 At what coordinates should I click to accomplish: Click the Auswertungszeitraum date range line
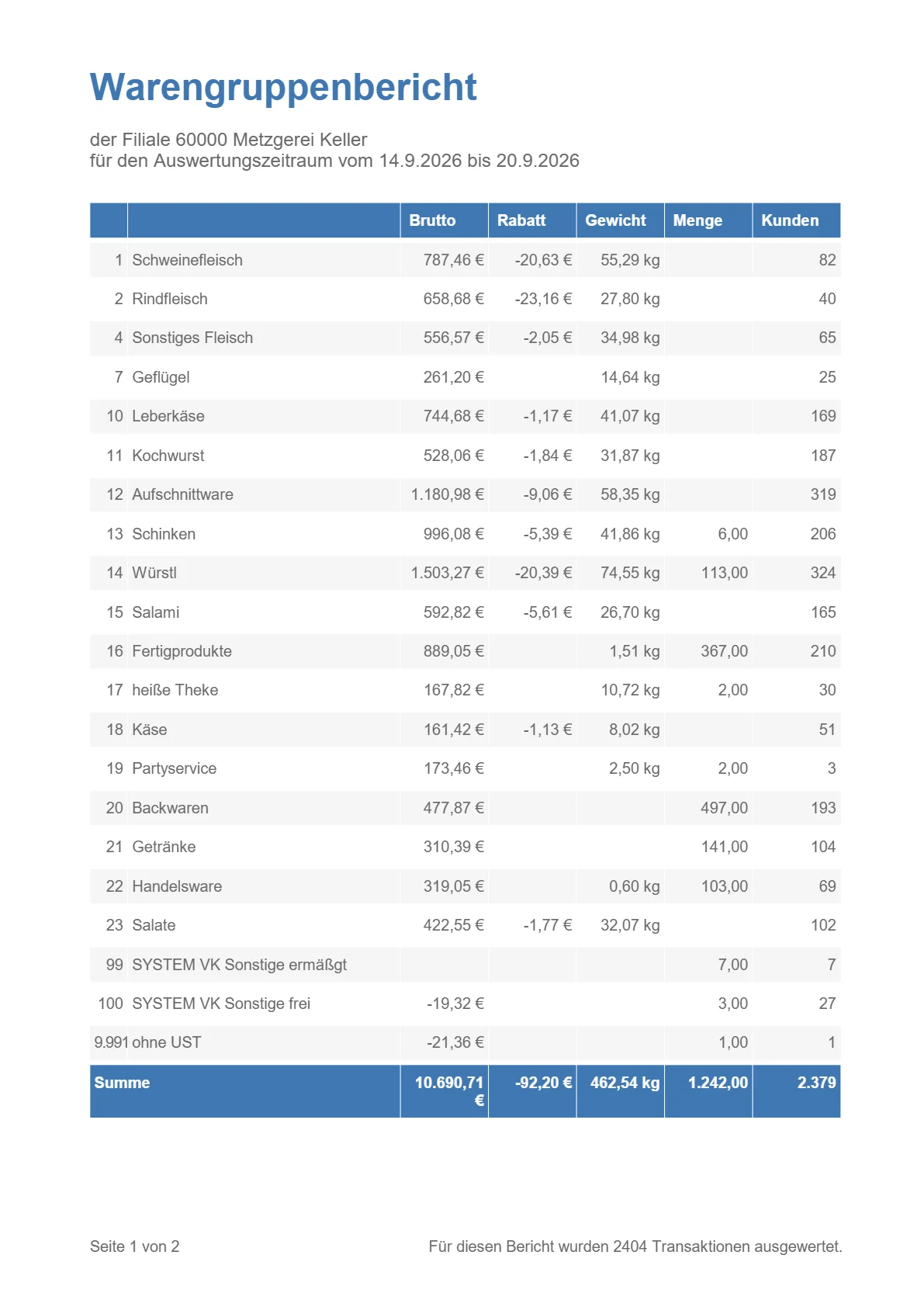(334, 161)
